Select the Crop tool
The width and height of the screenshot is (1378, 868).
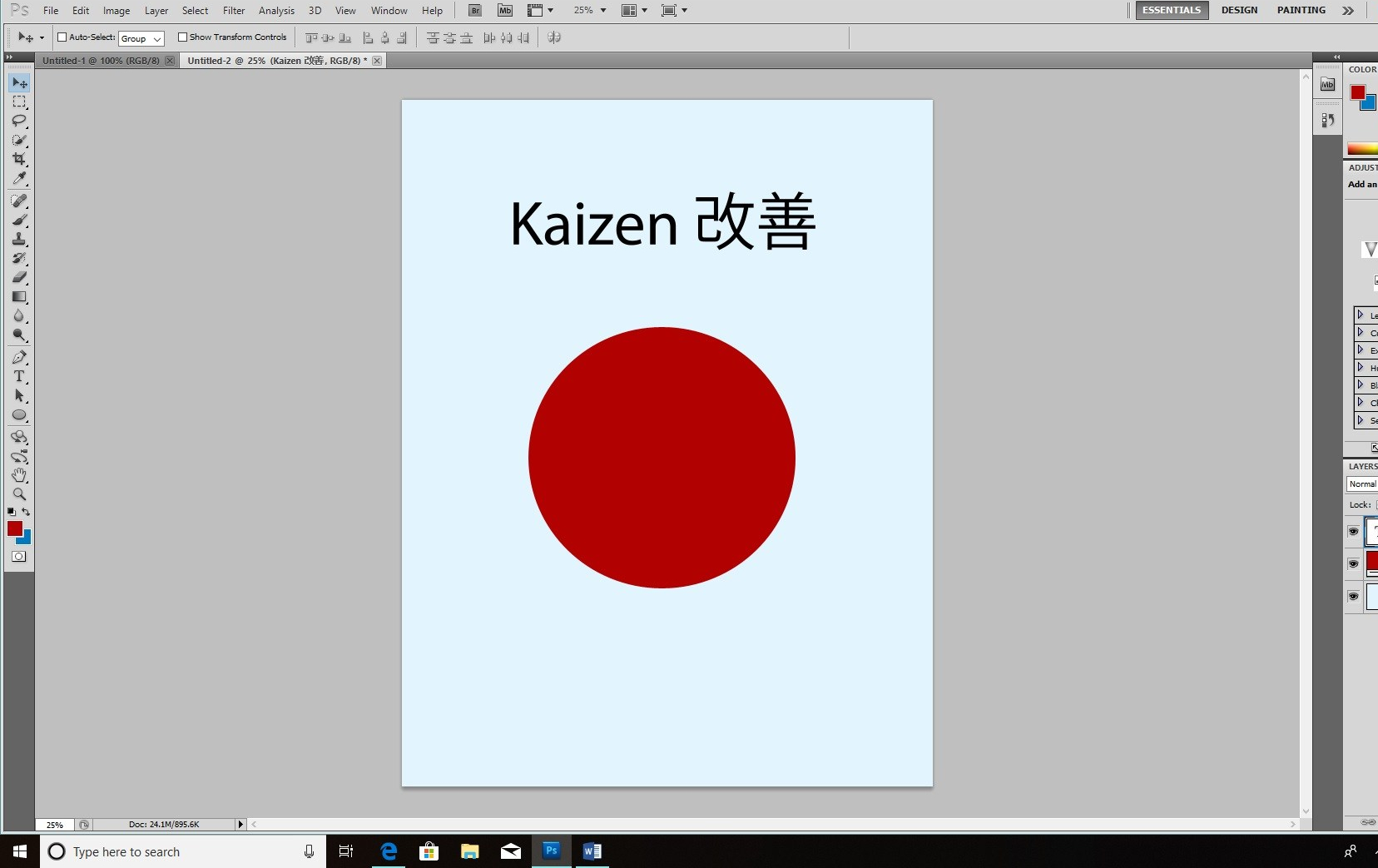(19, 159)
